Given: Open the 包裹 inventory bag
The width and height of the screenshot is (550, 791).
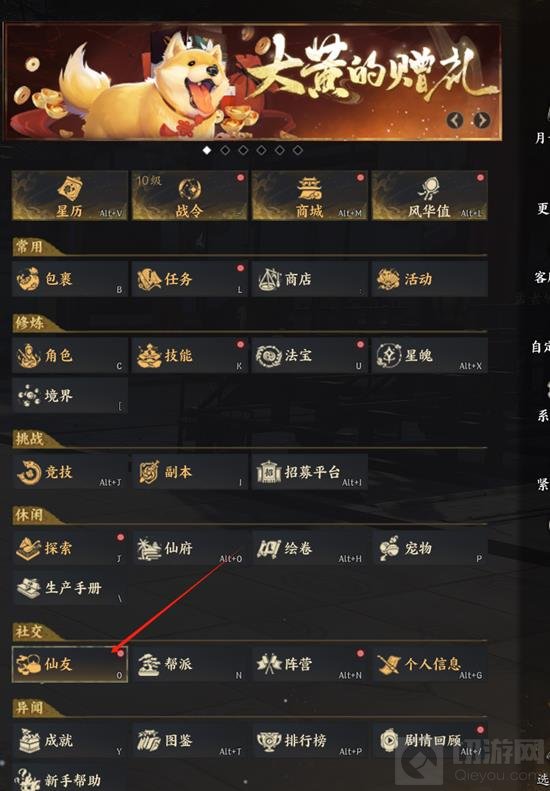Looking at the screenshot, I should point(70,279).
